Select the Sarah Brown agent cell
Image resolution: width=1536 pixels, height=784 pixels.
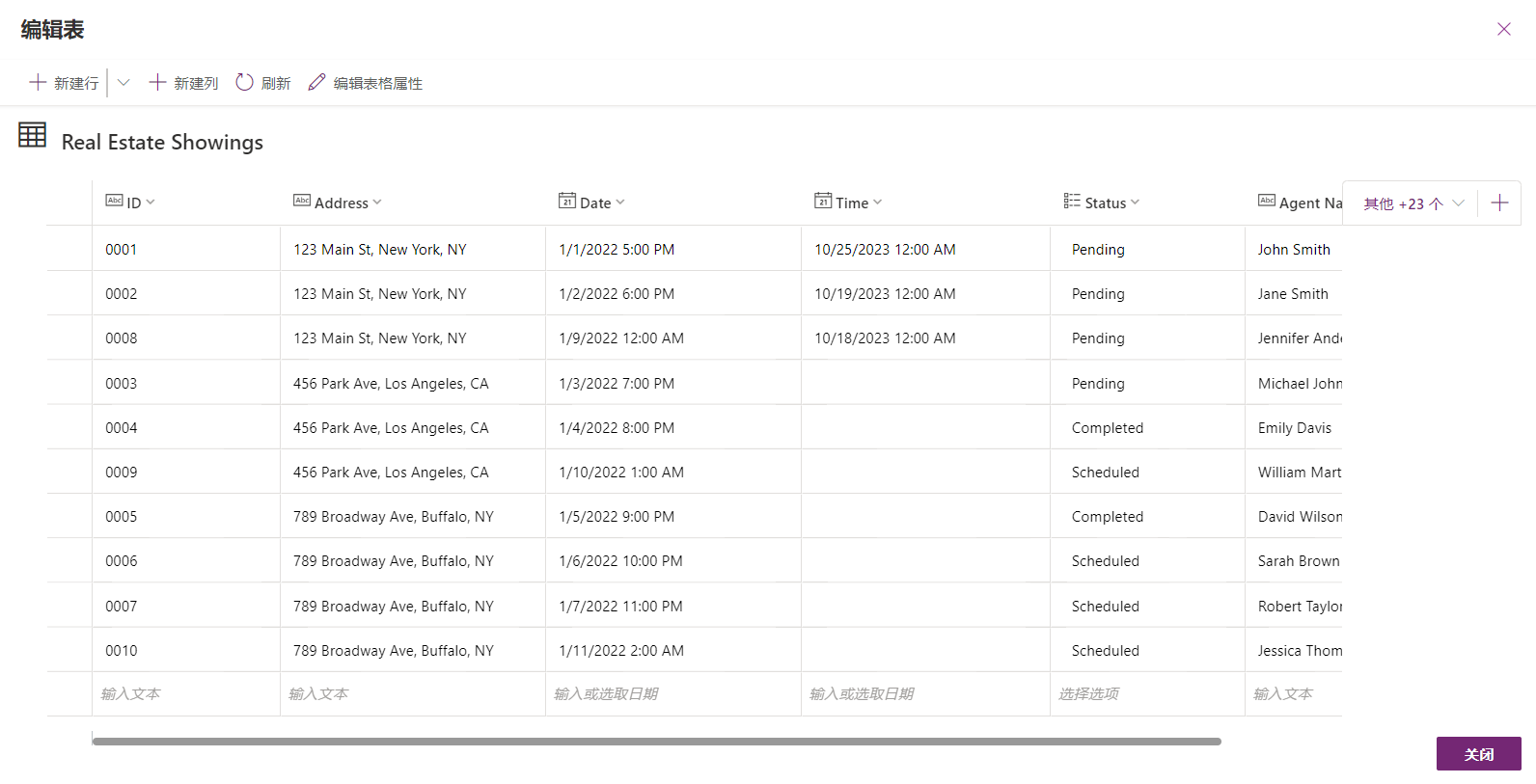click(1294, 560)
